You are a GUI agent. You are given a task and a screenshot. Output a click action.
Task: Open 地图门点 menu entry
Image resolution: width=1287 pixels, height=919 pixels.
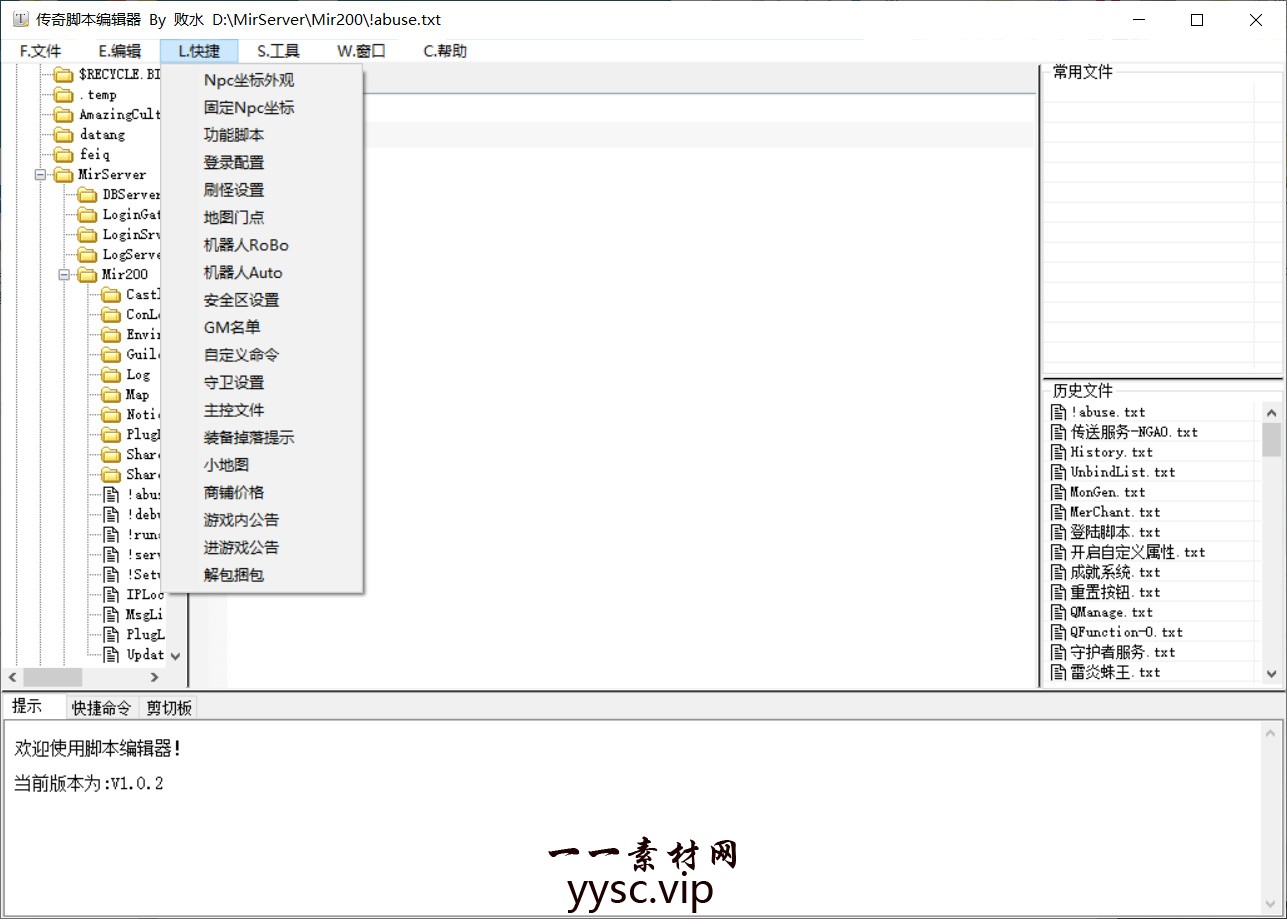coord(234,218)
